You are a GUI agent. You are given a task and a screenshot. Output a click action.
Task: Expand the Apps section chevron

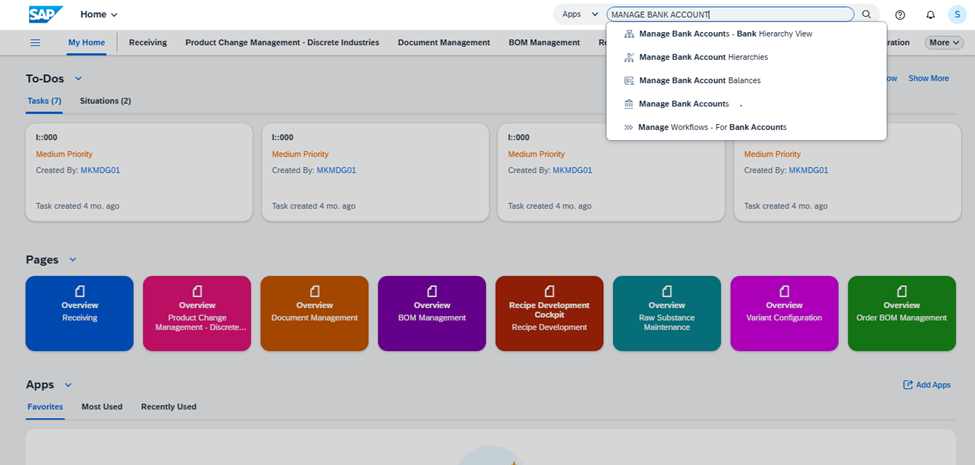68,385
